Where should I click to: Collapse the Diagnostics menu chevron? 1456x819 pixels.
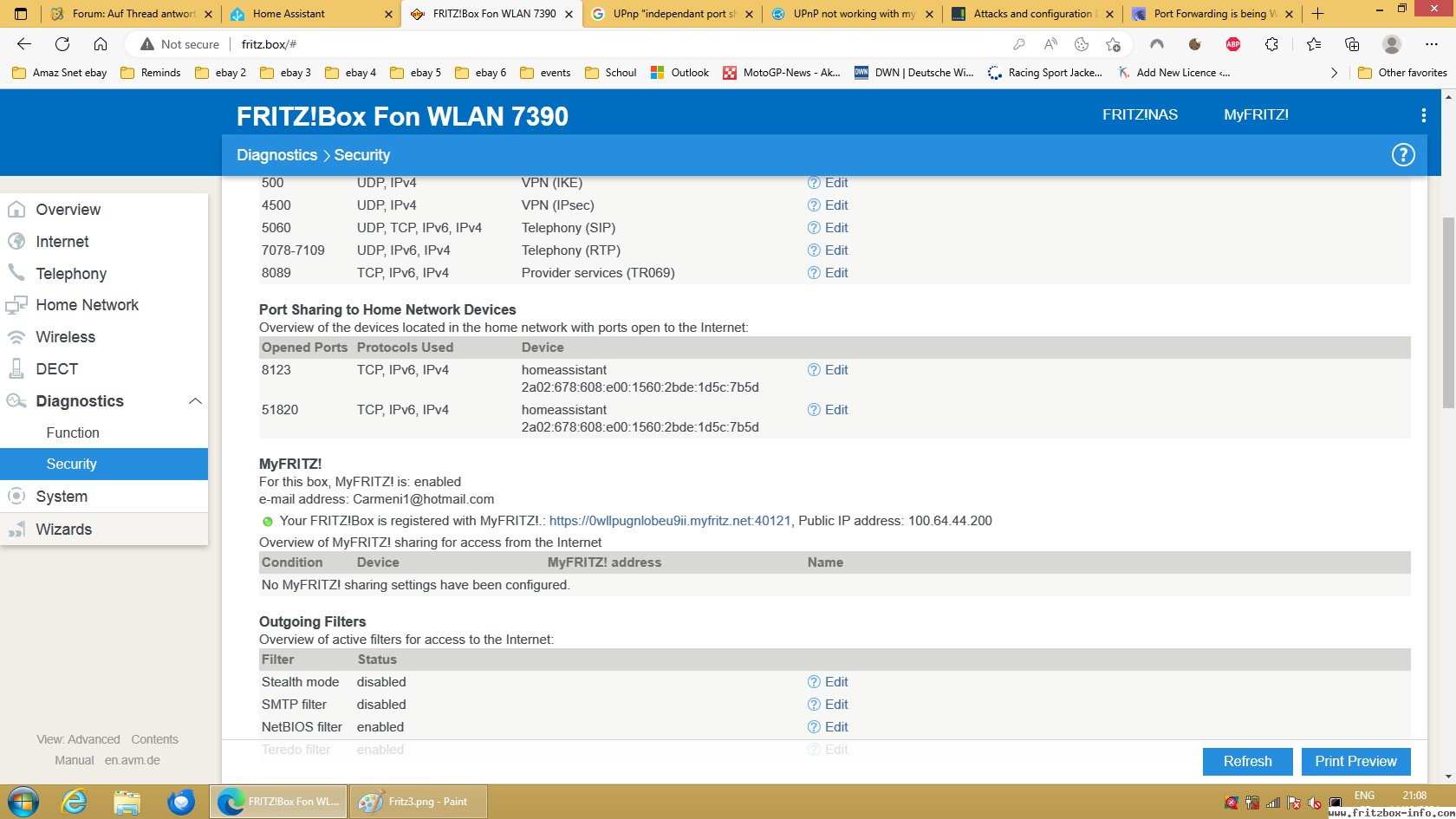[x=195, y=401]
